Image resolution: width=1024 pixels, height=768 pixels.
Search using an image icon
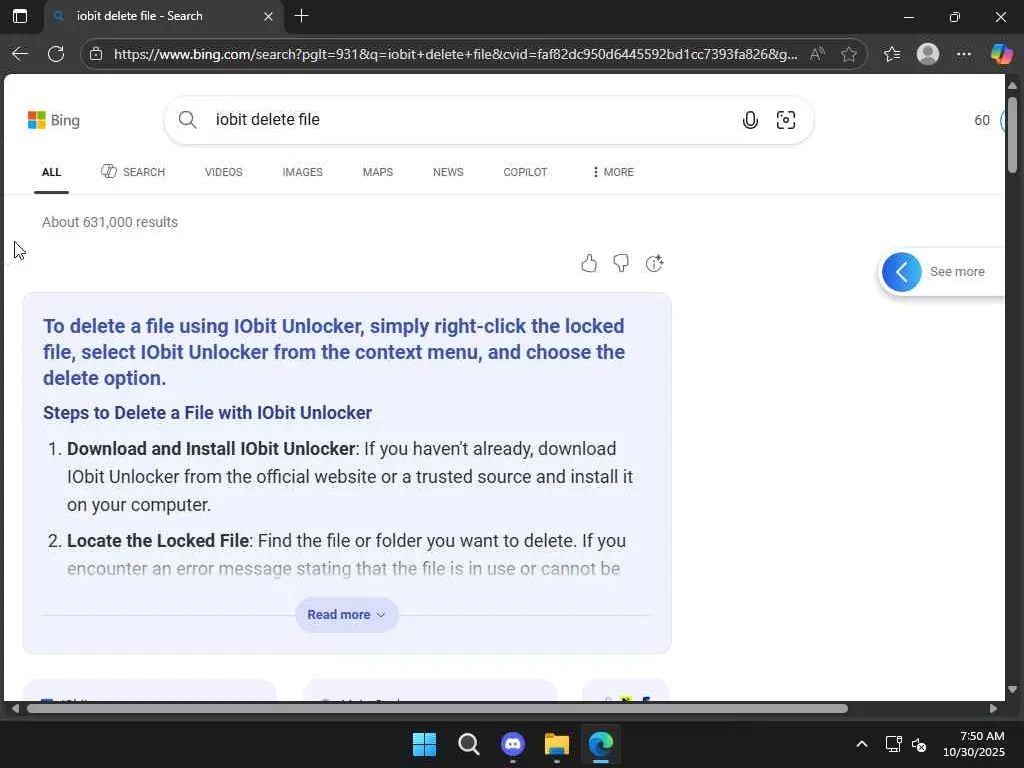[786, 120]
